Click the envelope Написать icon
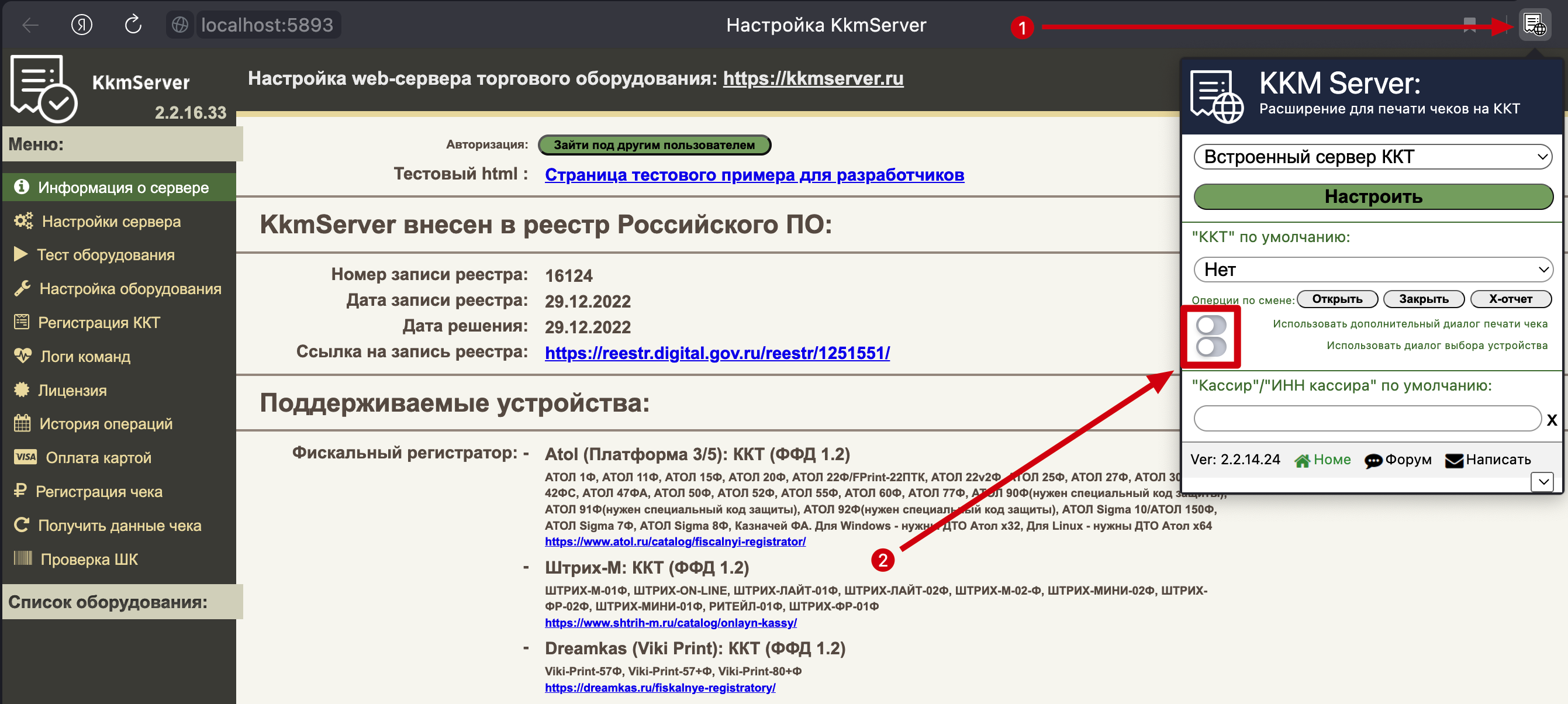Screen dimensions: 1568x704 (x=1453, y=461)
